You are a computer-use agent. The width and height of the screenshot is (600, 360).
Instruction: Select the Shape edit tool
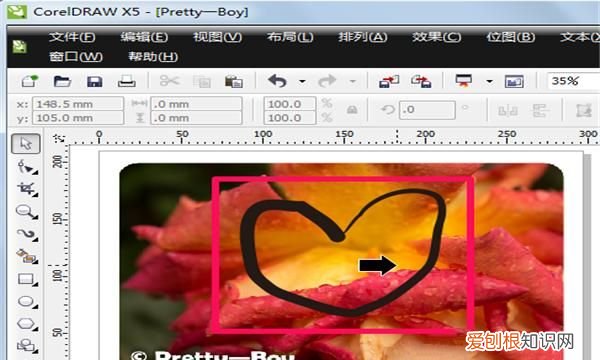click(27, 167)
